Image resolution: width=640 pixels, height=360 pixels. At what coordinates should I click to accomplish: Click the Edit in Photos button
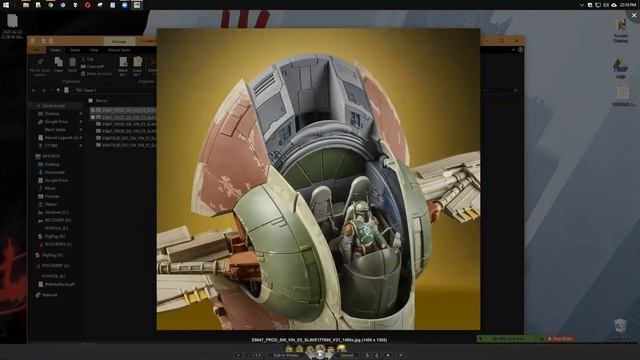click(286, 355)
